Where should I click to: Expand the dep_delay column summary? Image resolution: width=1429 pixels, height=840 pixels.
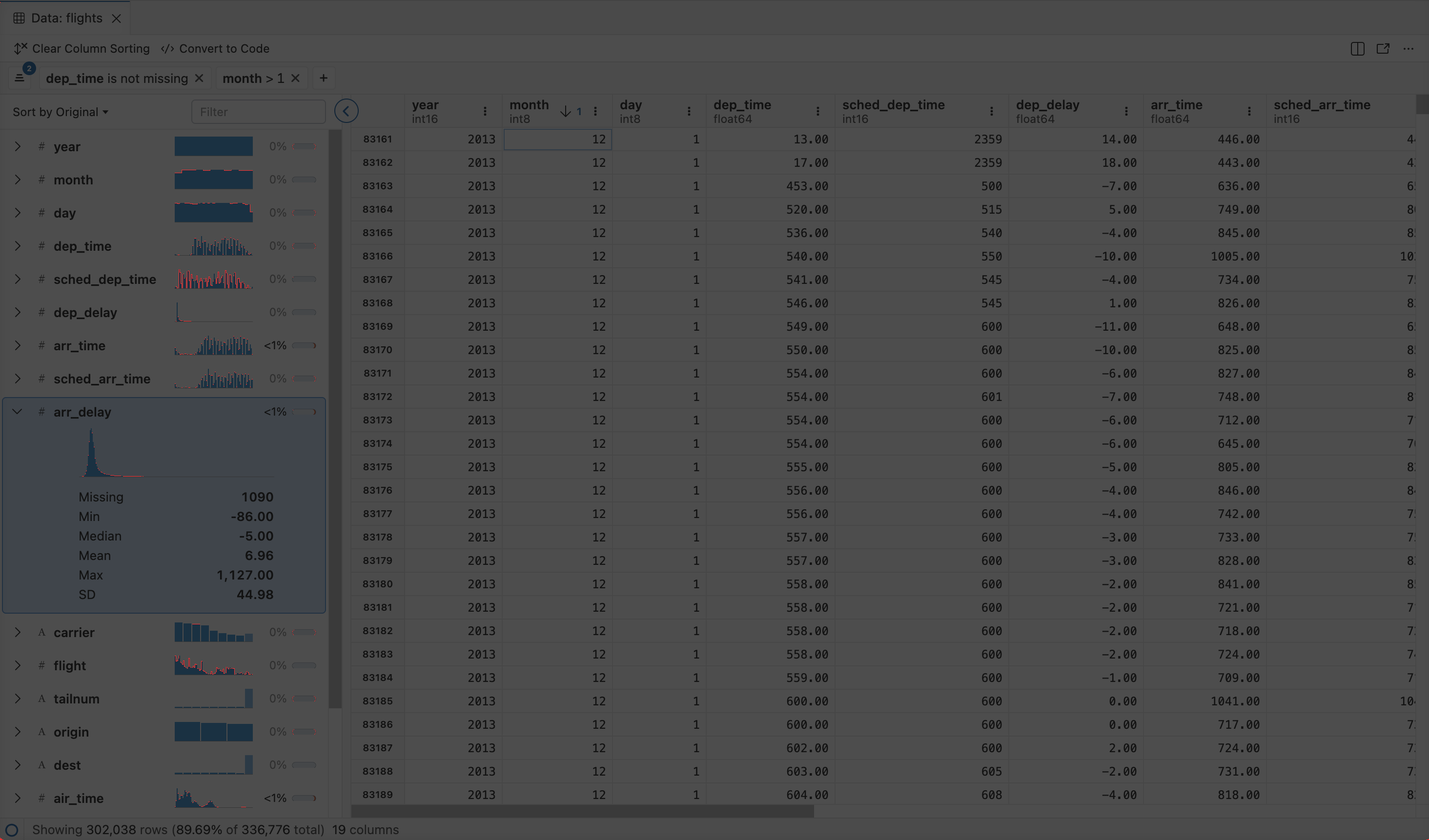click(17, 312)
